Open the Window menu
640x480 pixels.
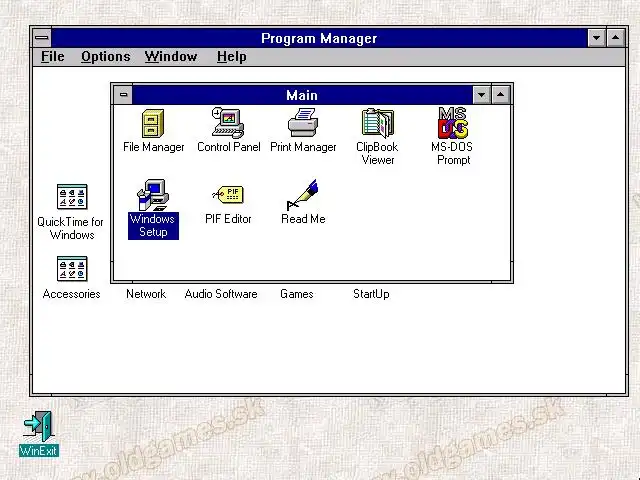(171, 56)
